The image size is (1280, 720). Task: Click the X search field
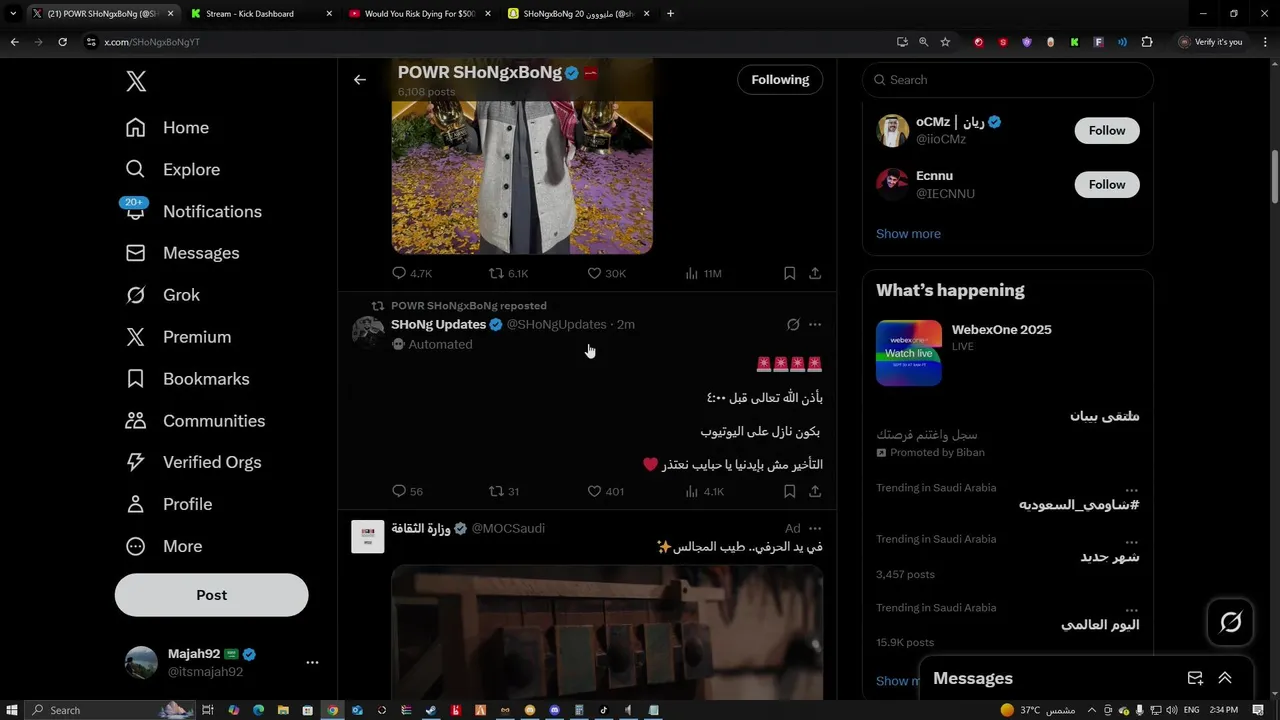point(1008,80)
